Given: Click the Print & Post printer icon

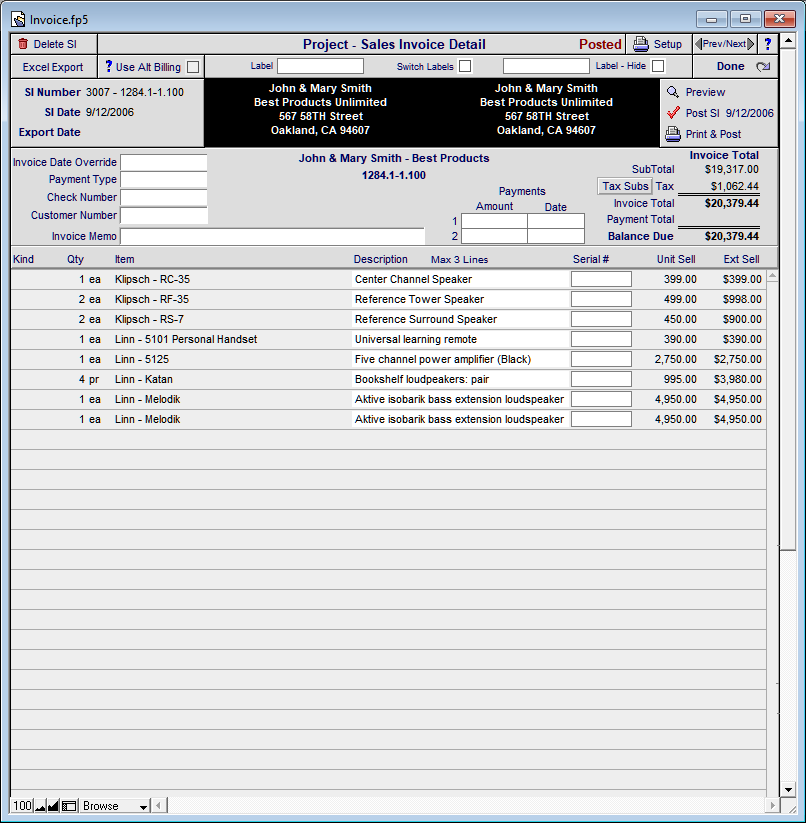Looking at the screenshot, I should (x=673, y=134).
